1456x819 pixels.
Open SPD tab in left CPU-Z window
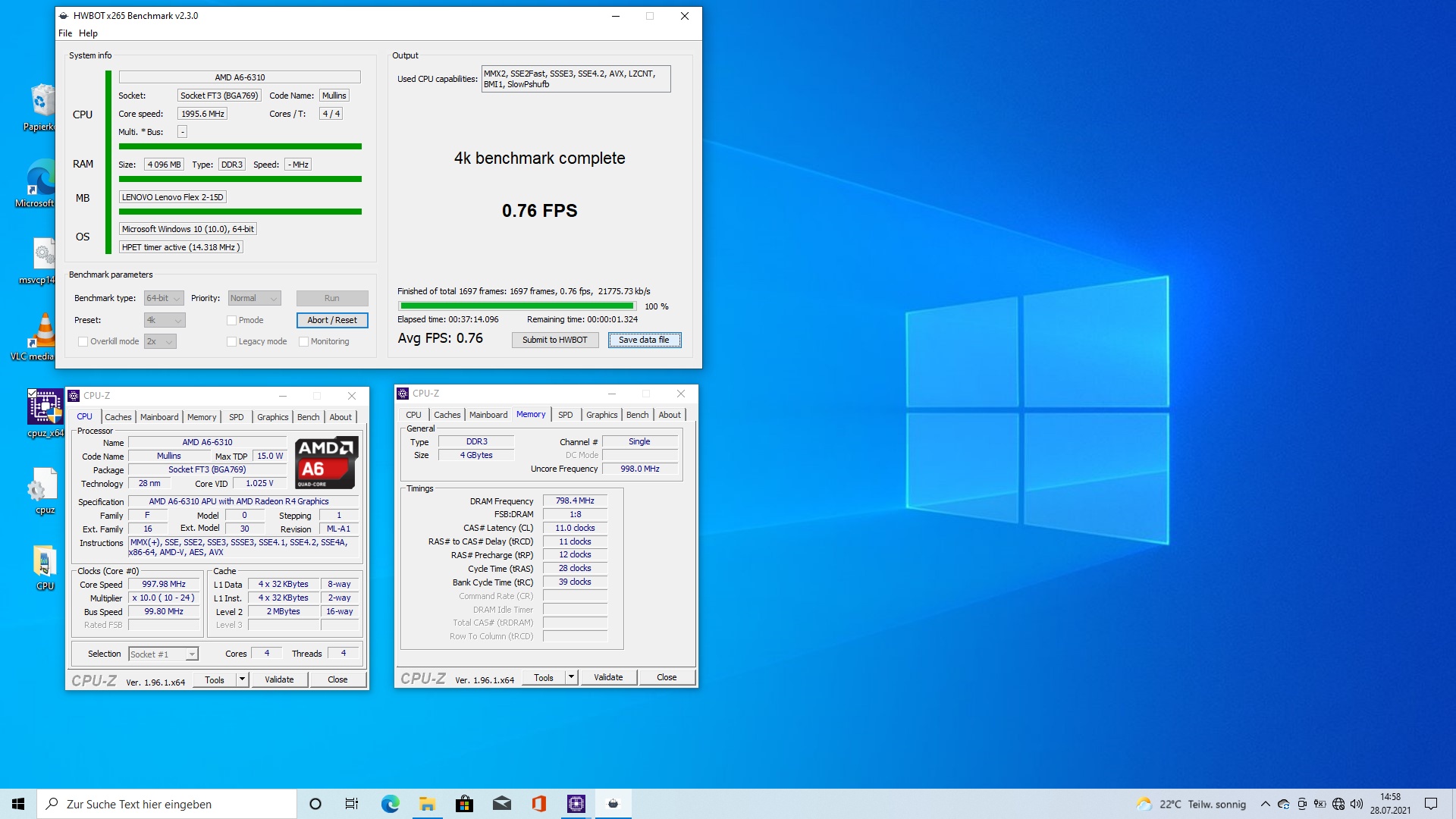(237, 417)
